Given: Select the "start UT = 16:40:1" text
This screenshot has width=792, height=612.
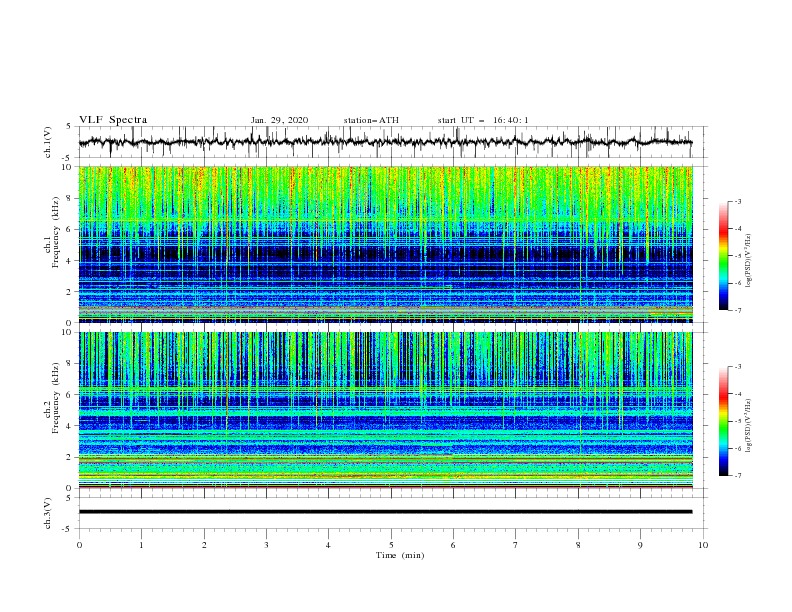Looking at the screenshot, I should [x=483, y=120].
